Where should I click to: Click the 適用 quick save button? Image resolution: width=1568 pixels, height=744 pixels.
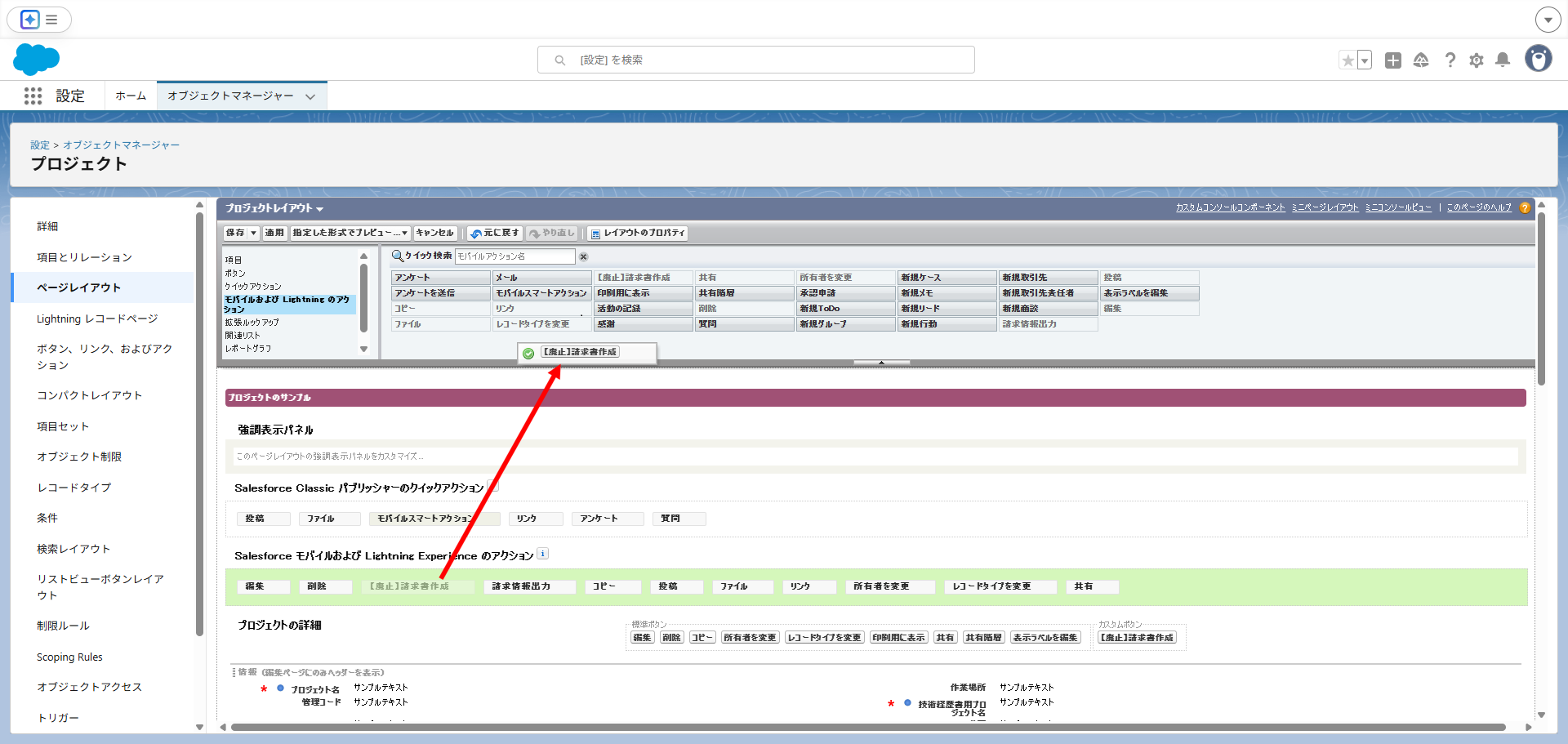click(x=274, y=234)
